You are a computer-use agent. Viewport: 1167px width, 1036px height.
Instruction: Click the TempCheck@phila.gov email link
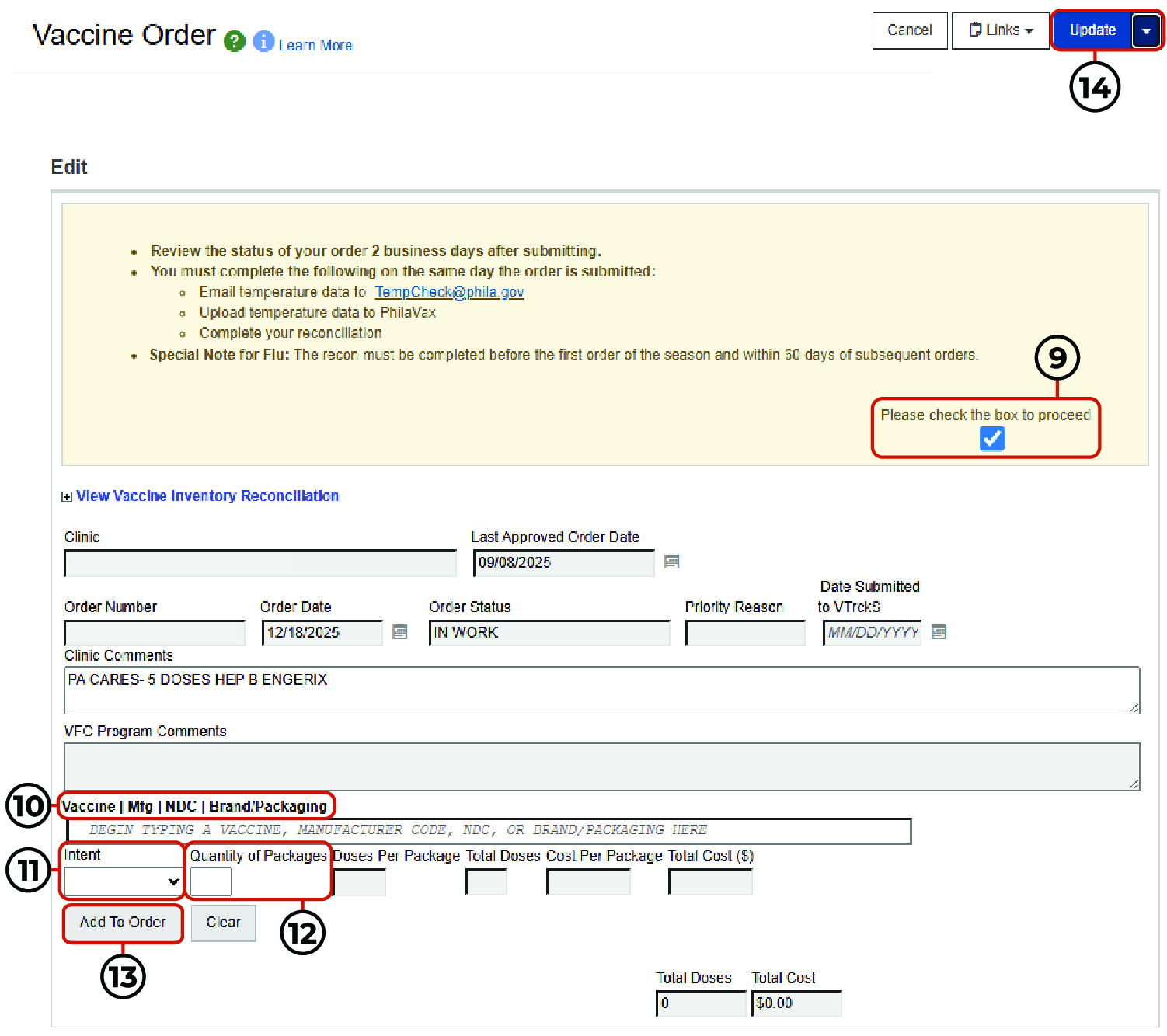(449, 292)
